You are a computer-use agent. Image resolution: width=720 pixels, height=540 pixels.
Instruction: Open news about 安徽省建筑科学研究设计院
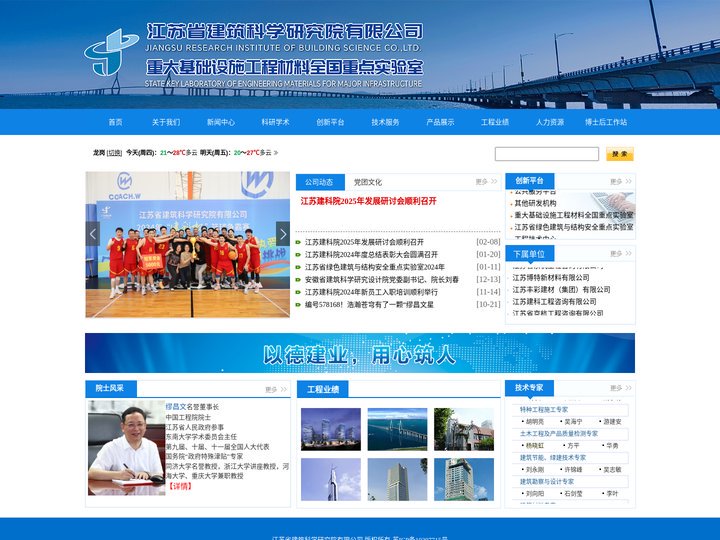[382, 279]
